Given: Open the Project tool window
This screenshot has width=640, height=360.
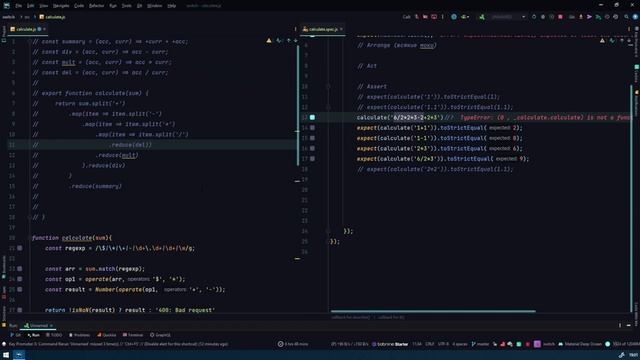Looking at the screenshot, I should click(4, 35).
